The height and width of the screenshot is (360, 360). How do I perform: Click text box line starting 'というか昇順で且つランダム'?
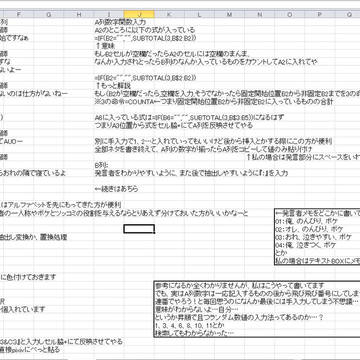click(239, 318)
